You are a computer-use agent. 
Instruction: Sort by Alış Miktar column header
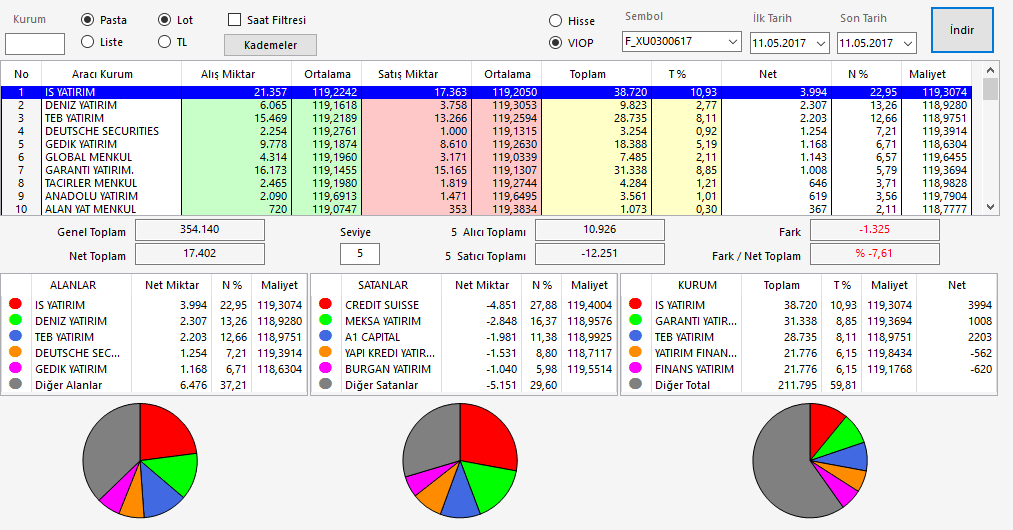(x=236, y=74)
